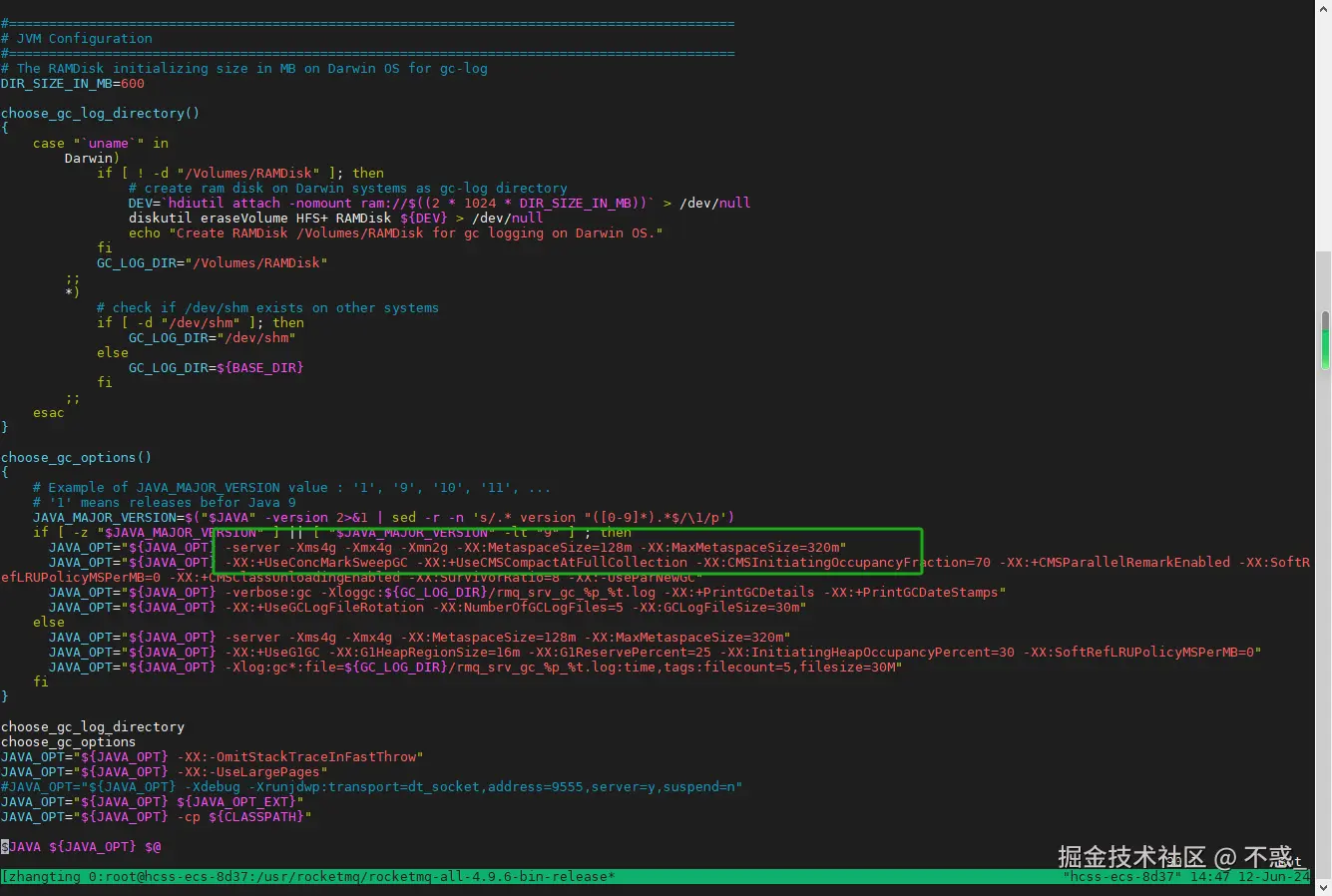Click the 'choose_gc_log_directory()' function definition
The image size is (1332, 896).
tap(101, 113)
